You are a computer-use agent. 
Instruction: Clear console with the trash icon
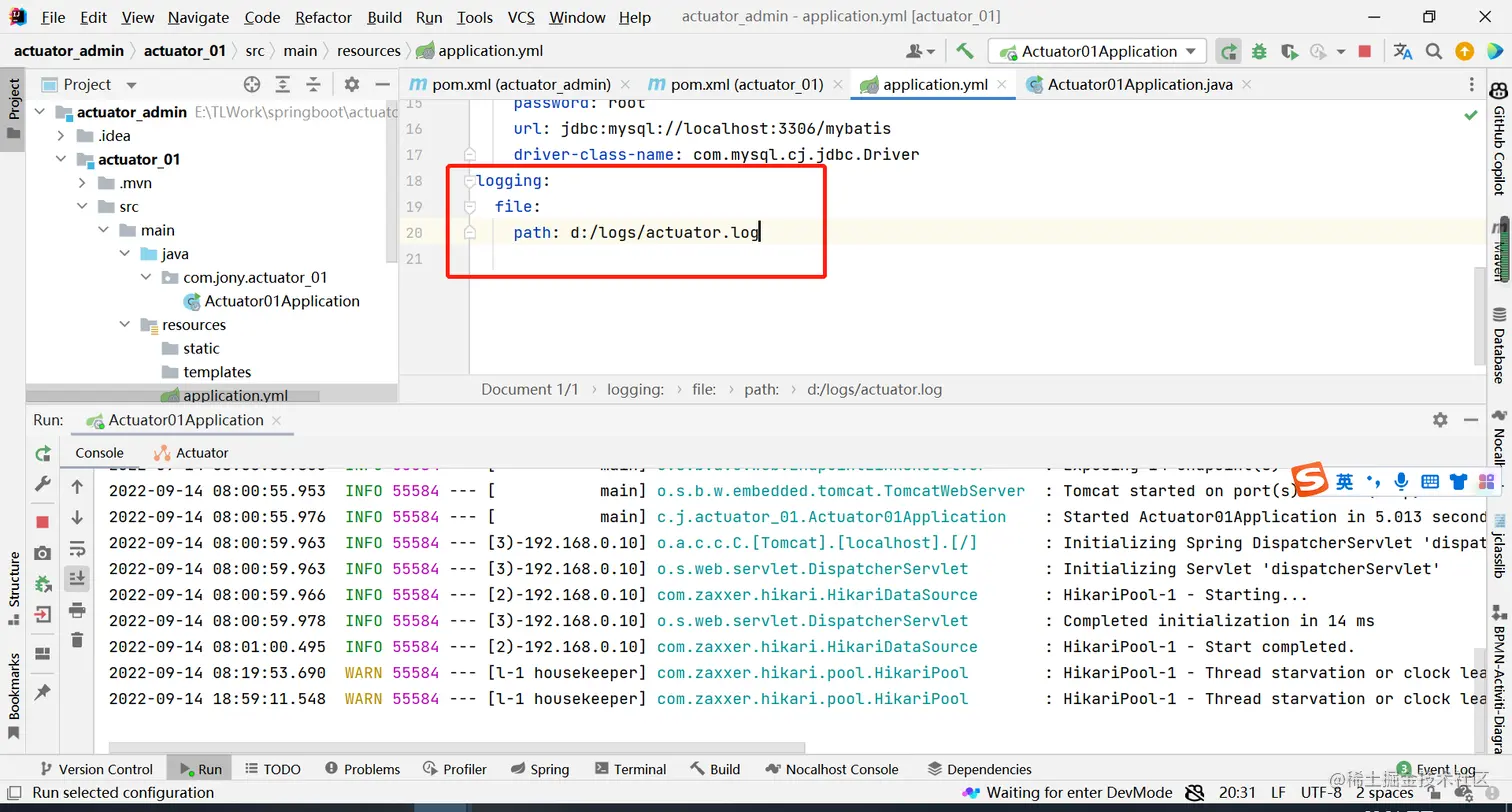tap(77, 640)
